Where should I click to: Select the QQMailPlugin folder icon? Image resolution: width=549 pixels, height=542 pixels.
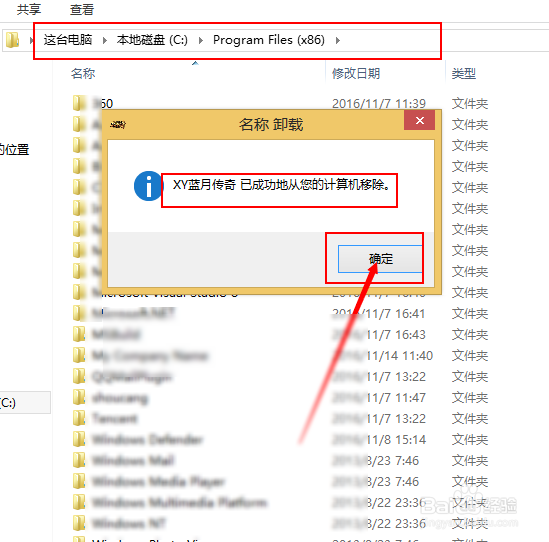click(79, 376)
